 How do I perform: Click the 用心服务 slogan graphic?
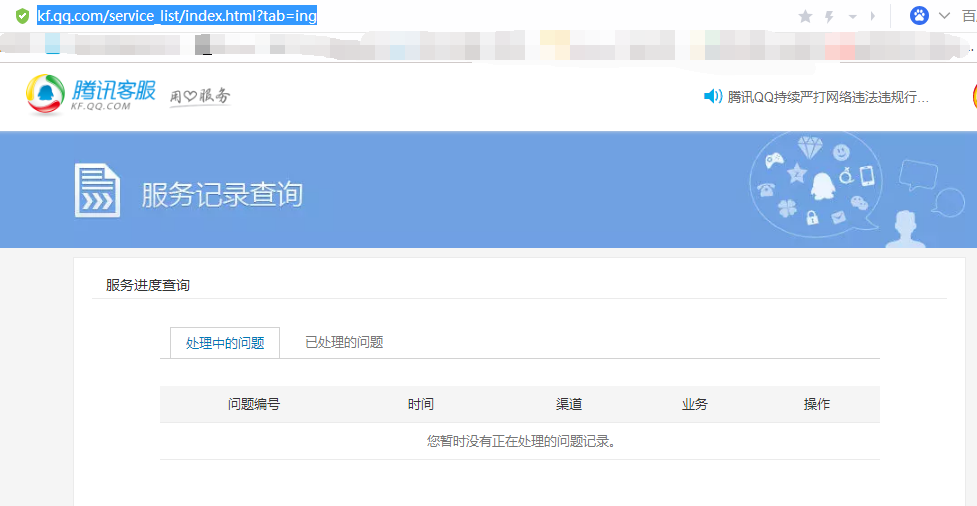tap(200, 97)
